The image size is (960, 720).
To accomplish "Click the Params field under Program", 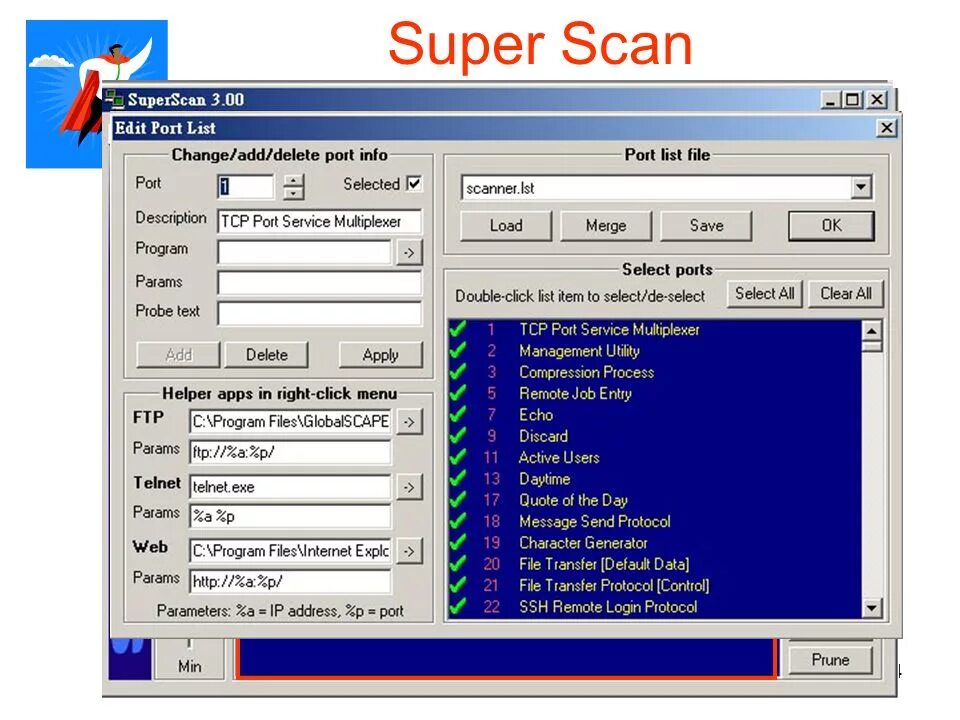I will click(x=319, y=282).
